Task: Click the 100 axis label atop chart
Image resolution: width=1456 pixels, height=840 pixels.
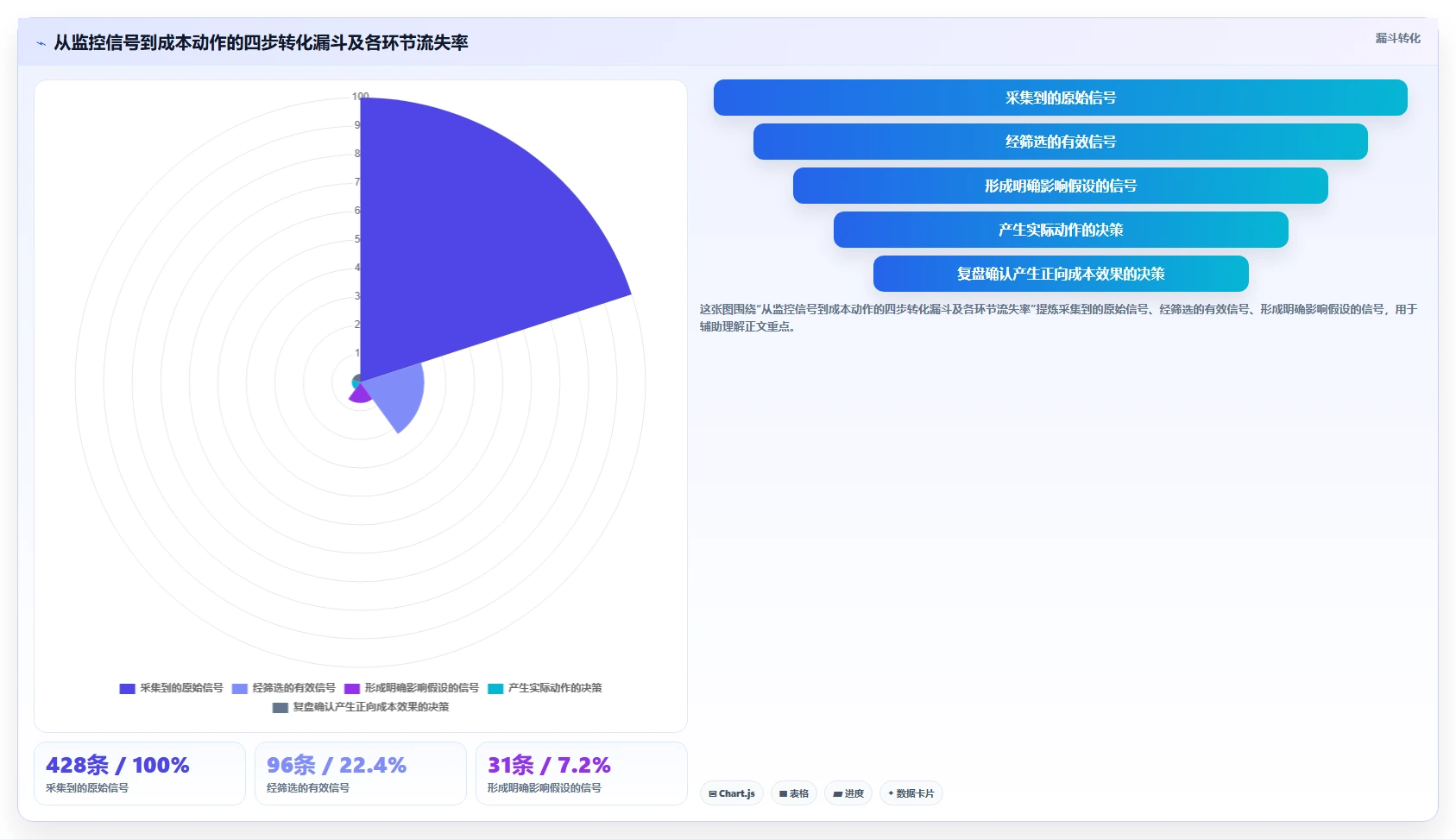Action: coord(360,96)
